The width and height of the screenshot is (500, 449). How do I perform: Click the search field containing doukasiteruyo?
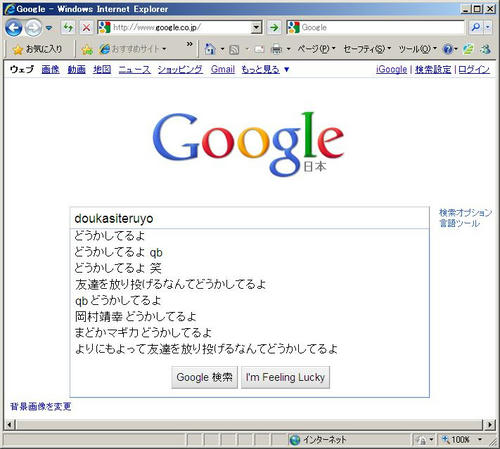click(x=249, y=218)
